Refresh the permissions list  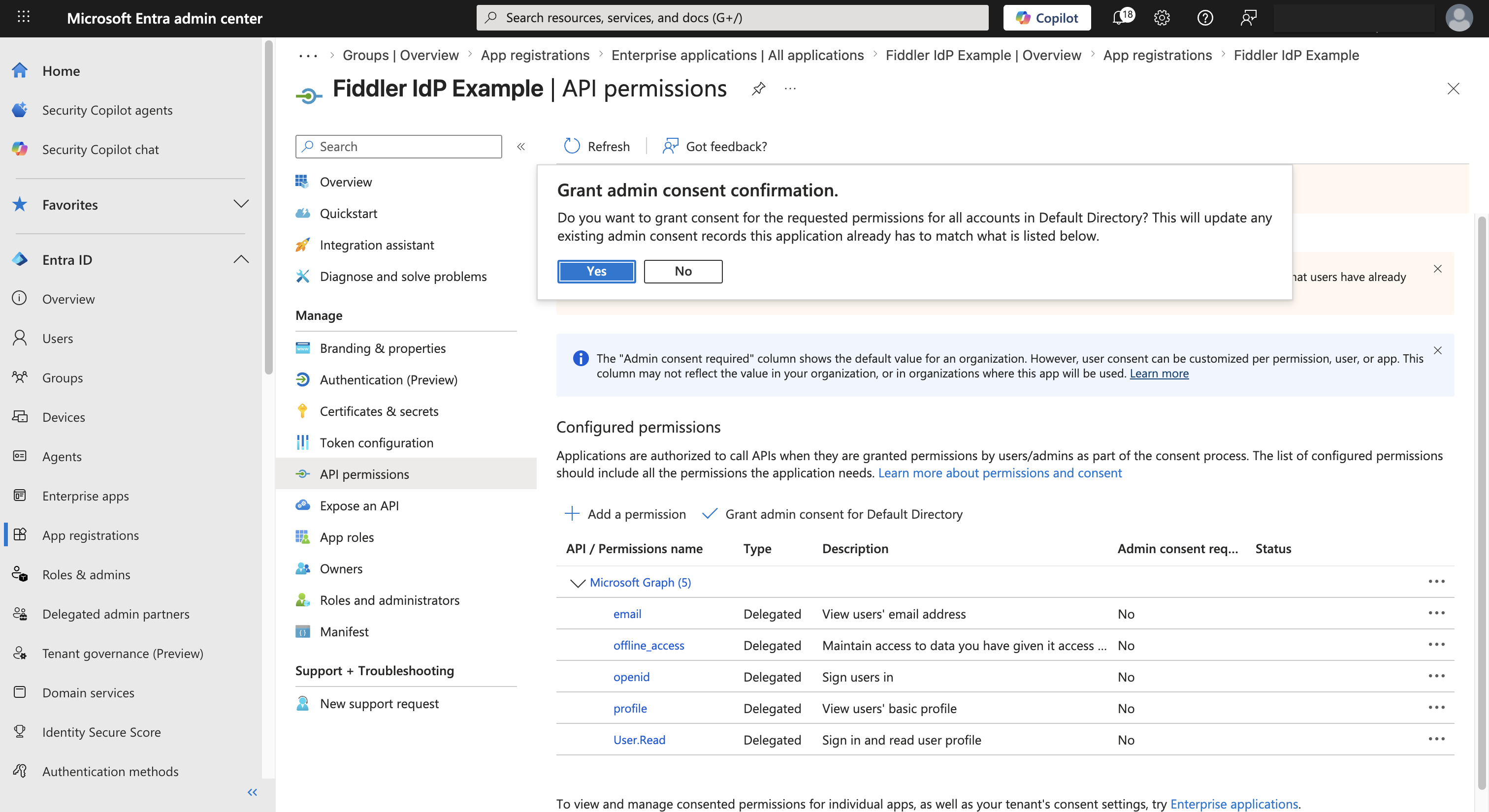tap(596, 146)
